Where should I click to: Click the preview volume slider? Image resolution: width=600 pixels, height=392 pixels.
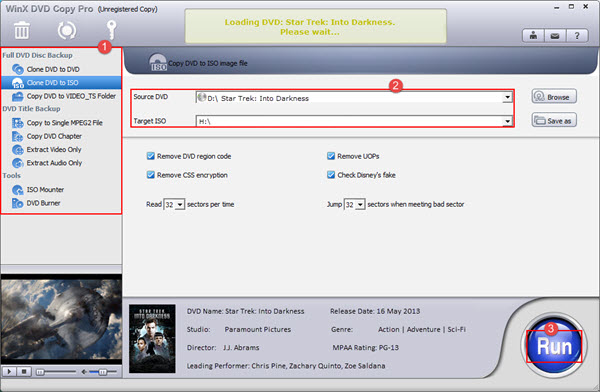pos(103,372)
